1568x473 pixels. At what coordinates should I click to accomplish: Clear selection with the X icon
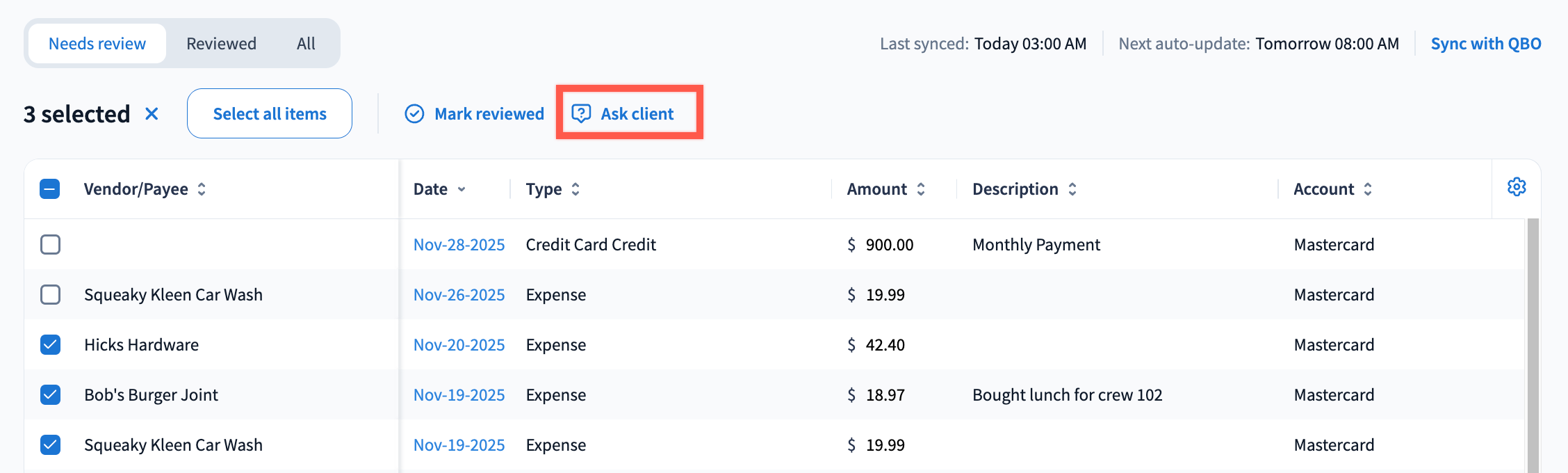coord(152,113)
